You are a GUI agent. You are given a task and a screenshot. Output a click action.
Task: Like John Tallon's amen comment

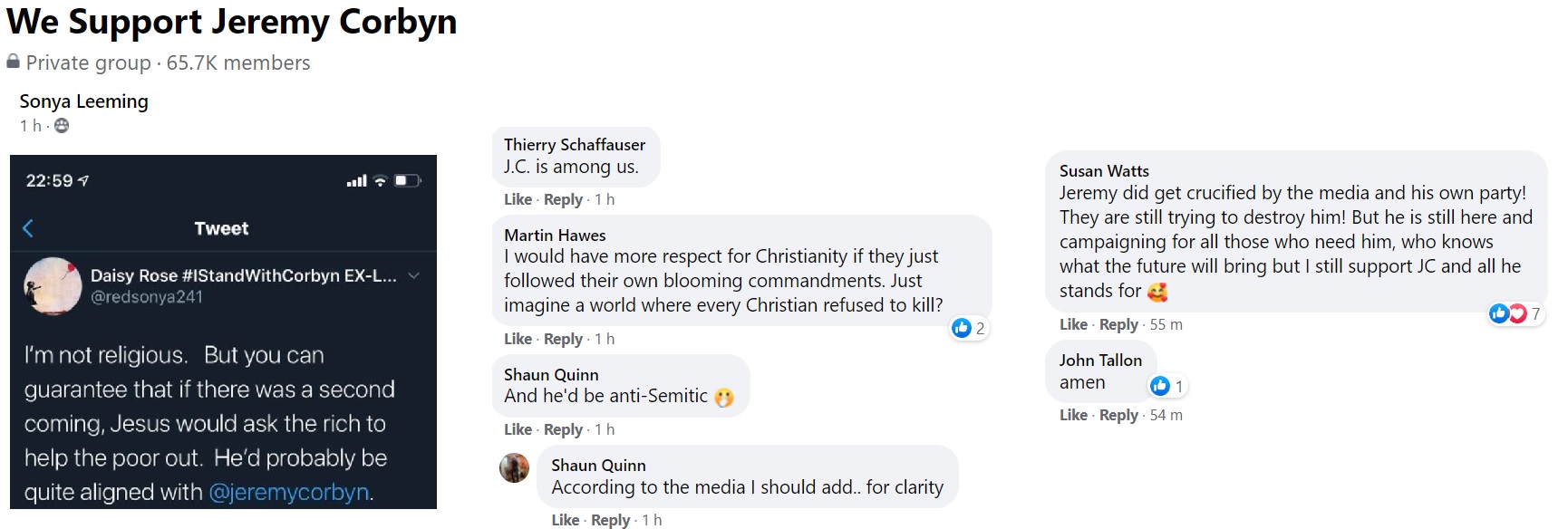click(1073, 415)
